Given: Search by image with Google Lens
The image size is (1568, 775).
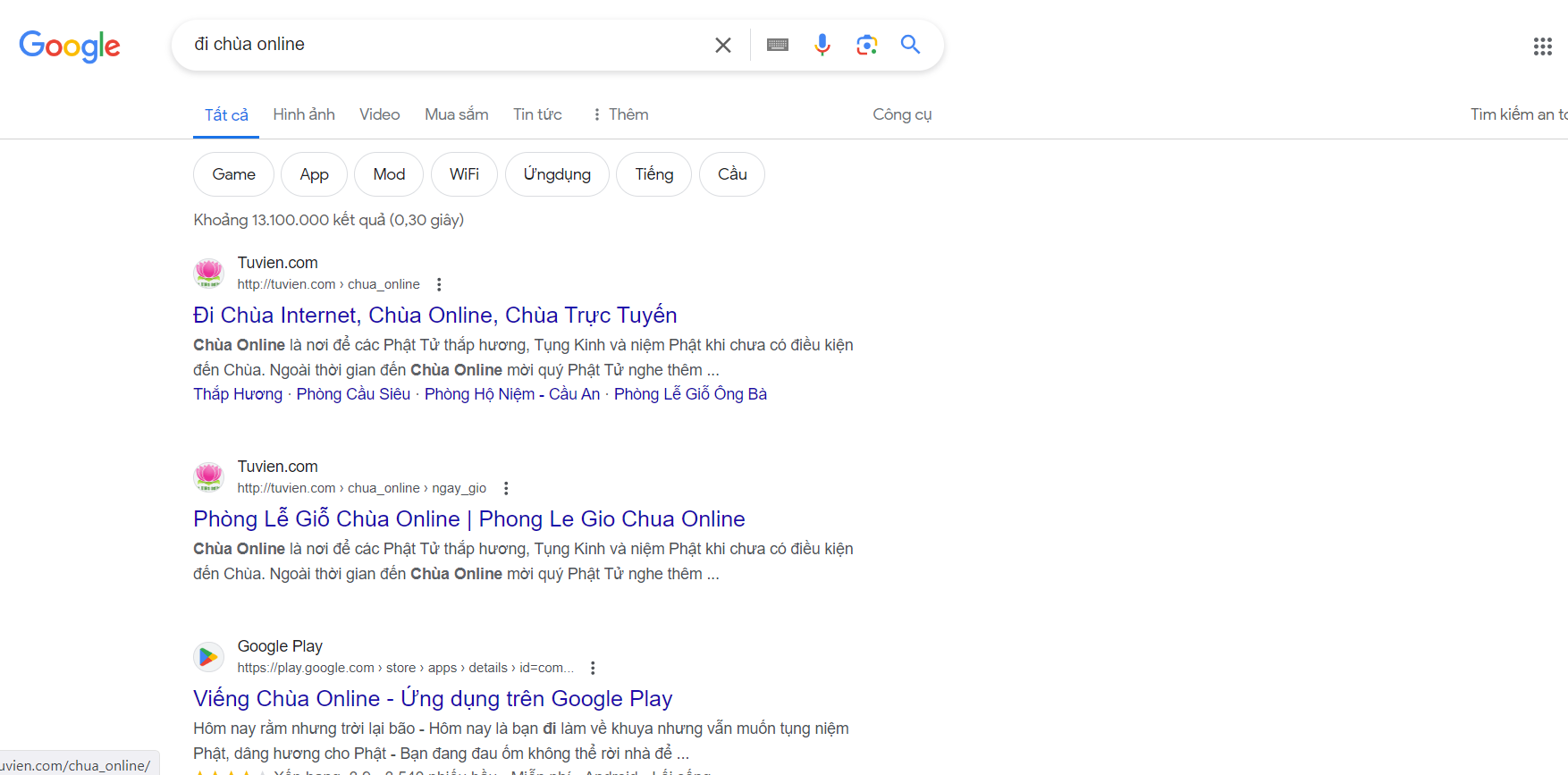Looking at the screenshot, I should [x=866, y=45].
